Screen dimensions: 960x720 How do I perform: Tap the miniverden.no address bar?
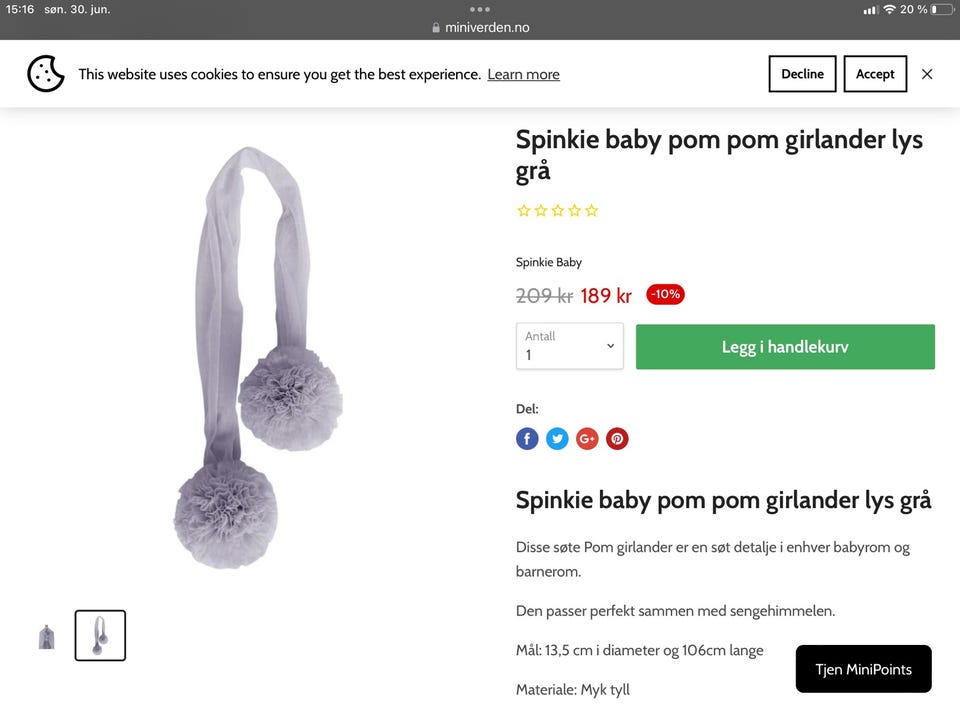tap(480, 28)
